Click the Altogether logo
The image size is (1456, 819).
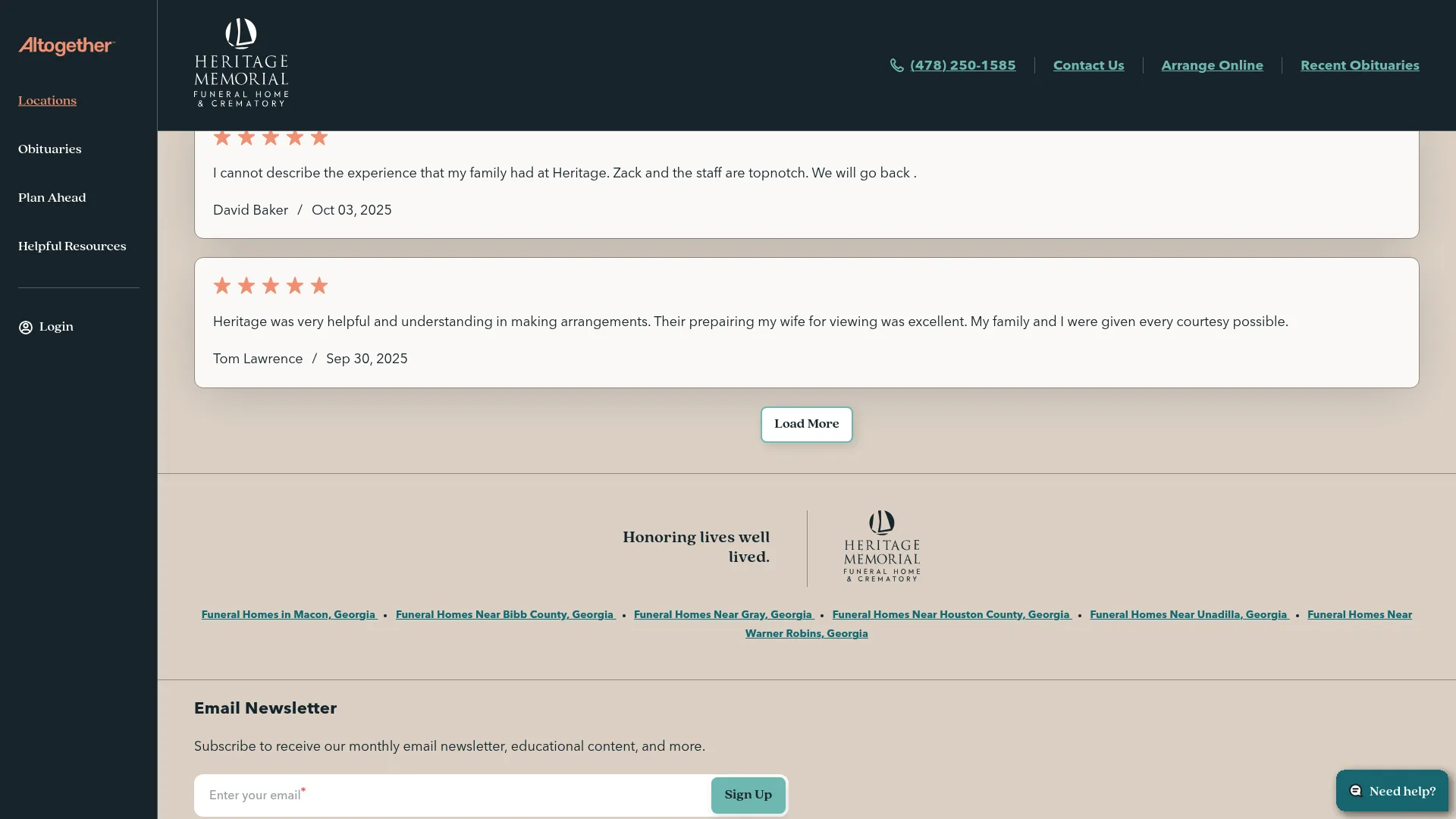pyautogui.click(x=66, y=46)
